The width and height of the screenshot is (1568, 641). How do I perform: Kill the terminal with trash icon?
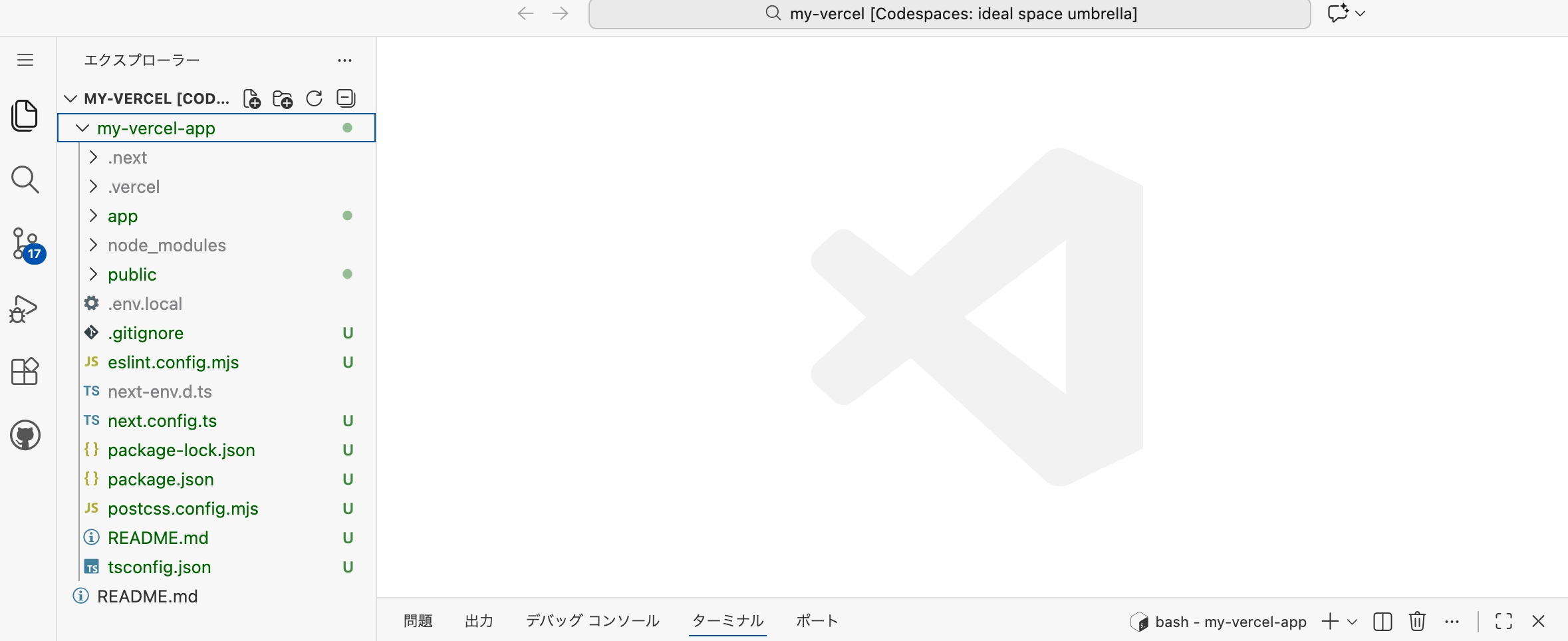pos(1417,622)
